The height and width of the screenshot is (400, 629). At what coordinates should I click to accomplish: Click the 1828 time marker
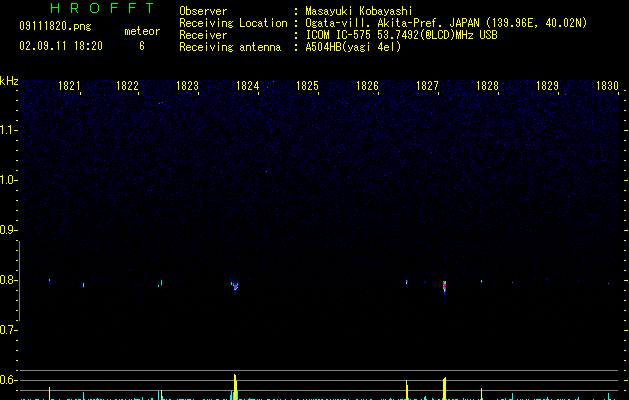[x=488, y=86]
